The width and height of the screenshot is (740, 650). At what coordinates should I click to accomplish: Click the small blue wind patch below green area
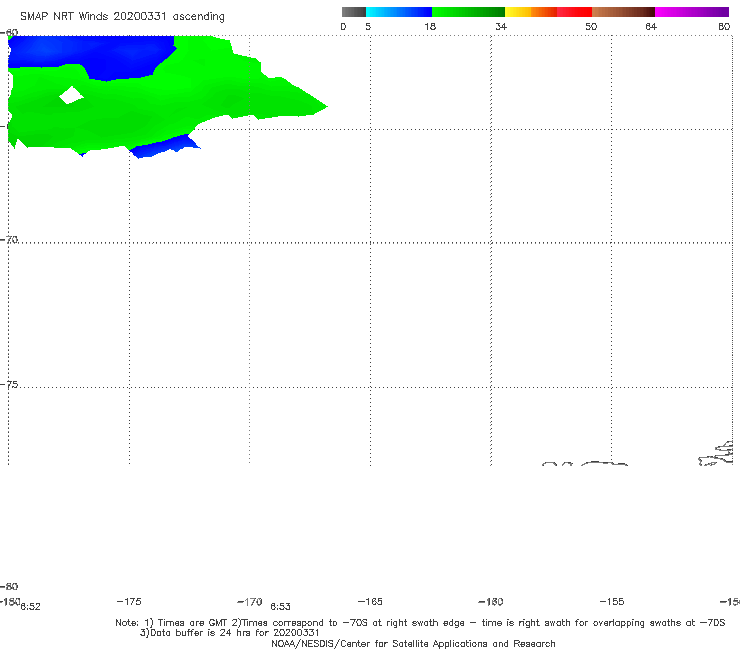(163, 146)
